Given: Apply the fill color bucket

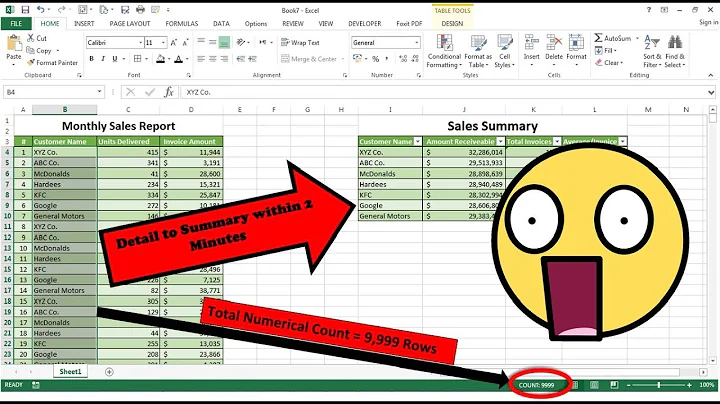Looking at the screenshot, I should coord(161,59).
